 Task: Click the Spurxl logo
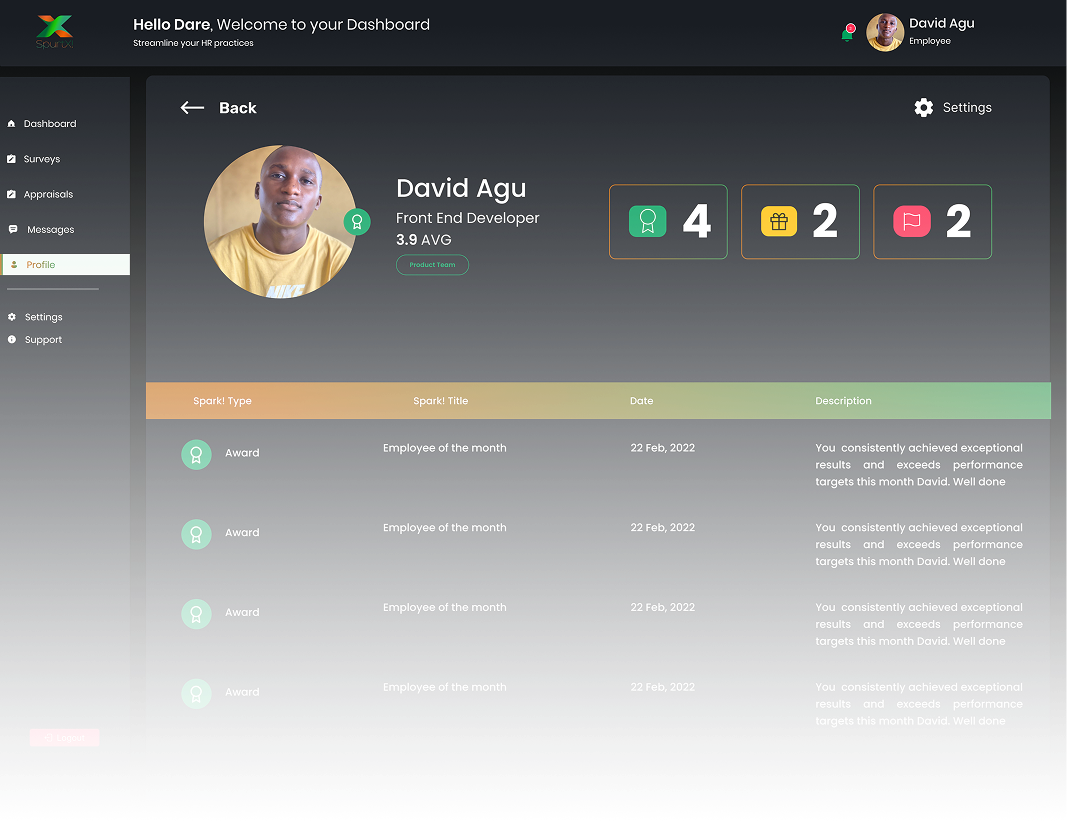(x=55, y=31)
